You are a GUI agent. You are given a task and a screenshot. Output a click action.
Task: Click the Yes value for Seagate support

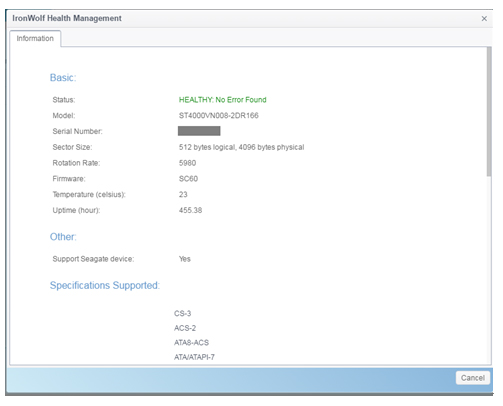(x=185, y=259)
